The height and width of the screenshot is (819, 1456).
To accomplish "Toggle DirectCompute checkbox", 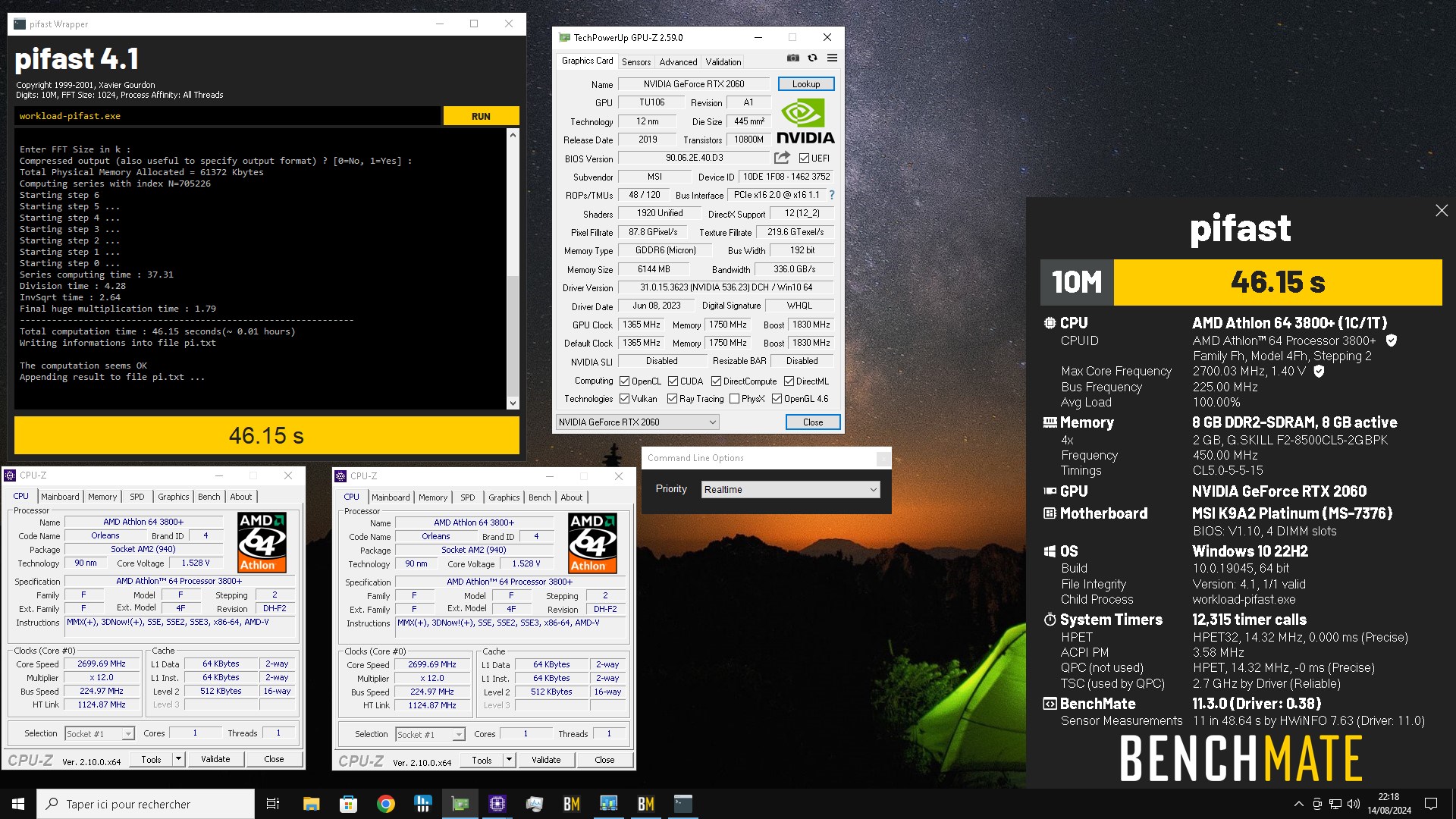I will pos(716,381).
